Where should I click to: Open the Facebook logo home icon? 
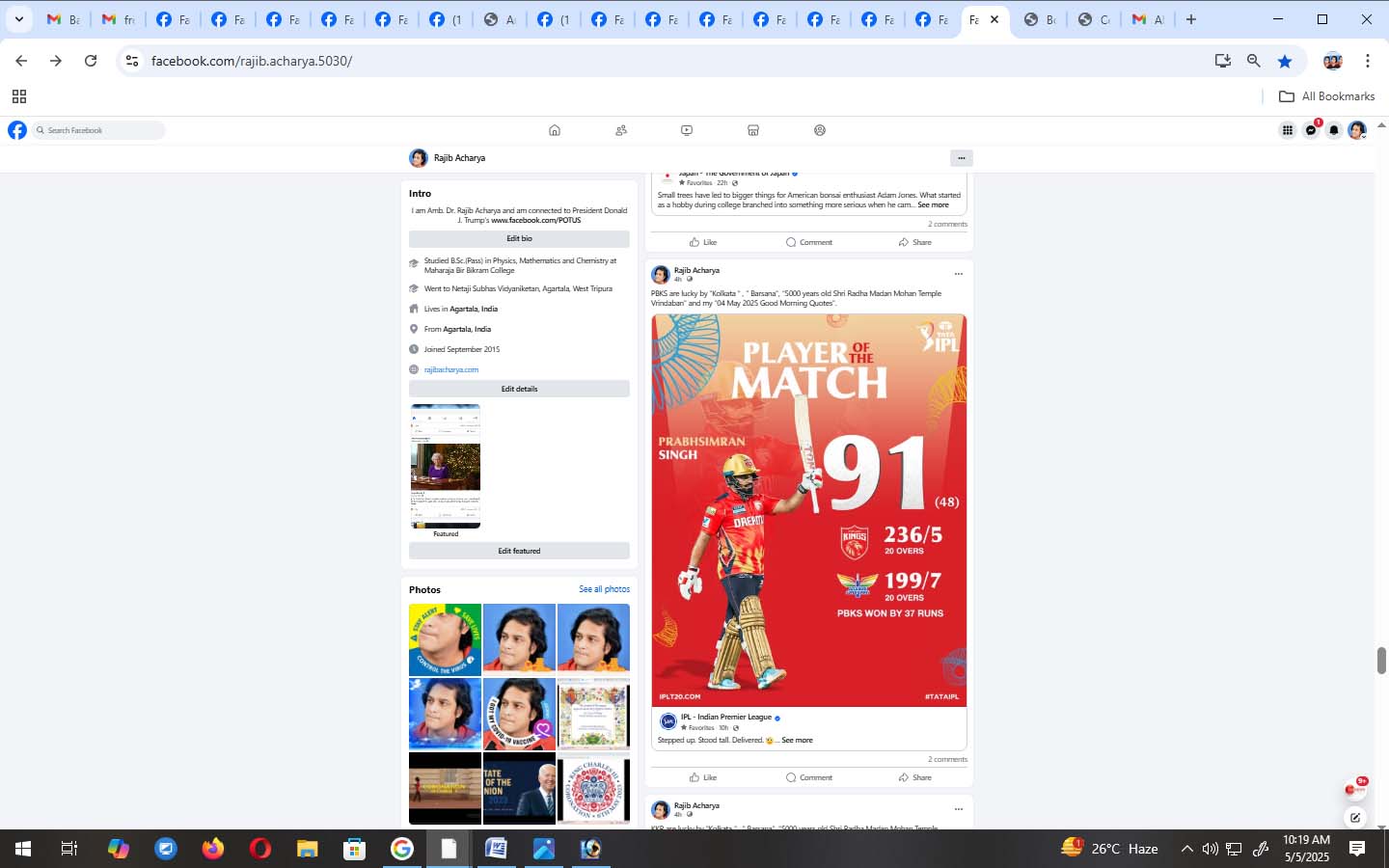tap(17, 130)
